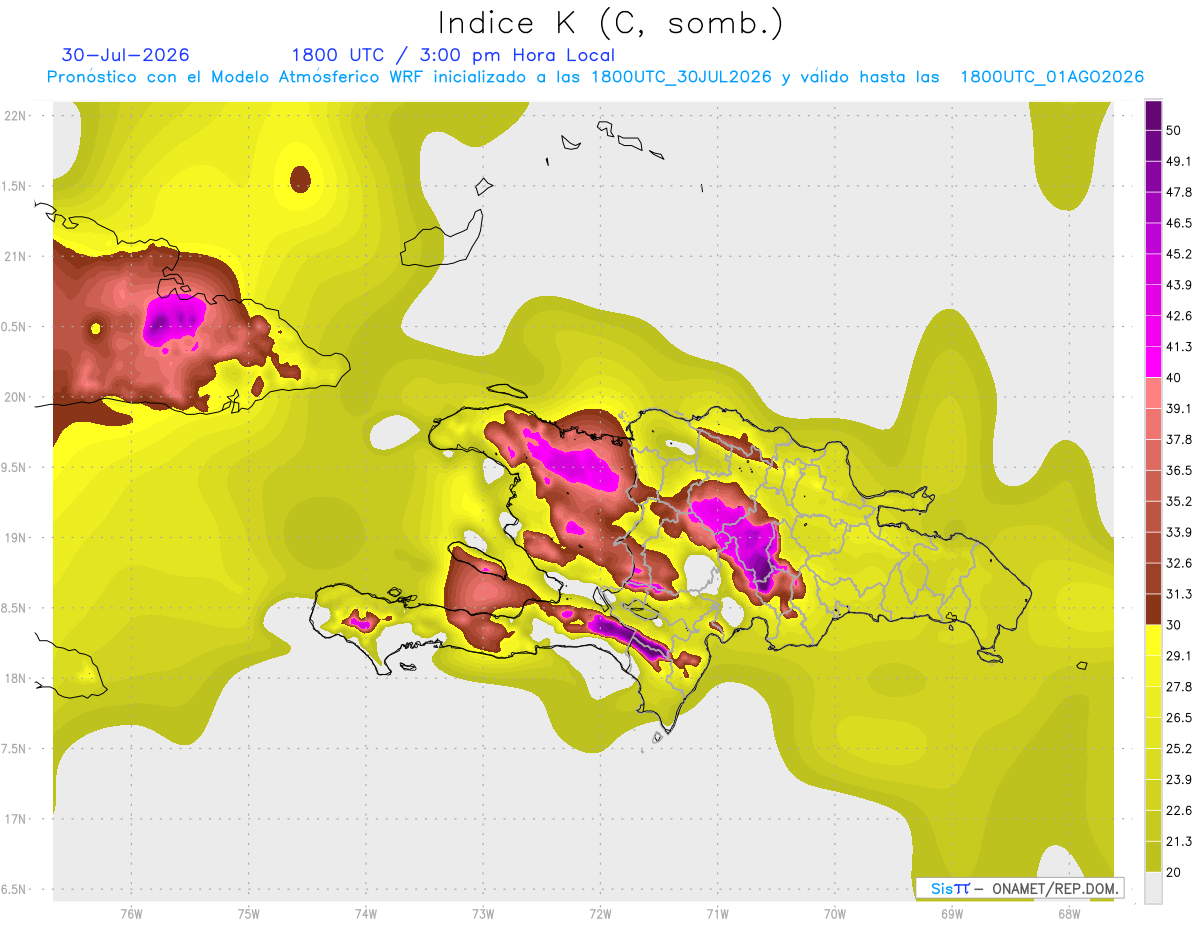This screenshot has height=927, width=1200.
Task: Click the "75W" longitude label
Action: (x=248, y=913)
